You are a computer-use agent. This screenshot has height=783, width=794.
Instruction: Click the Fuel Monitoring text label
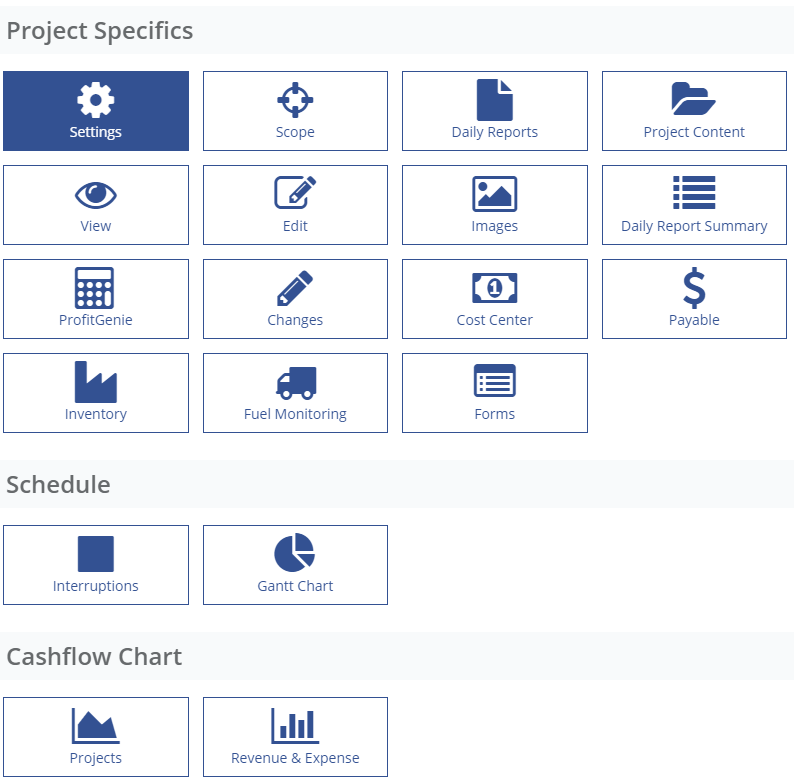(x=295, y=414)
